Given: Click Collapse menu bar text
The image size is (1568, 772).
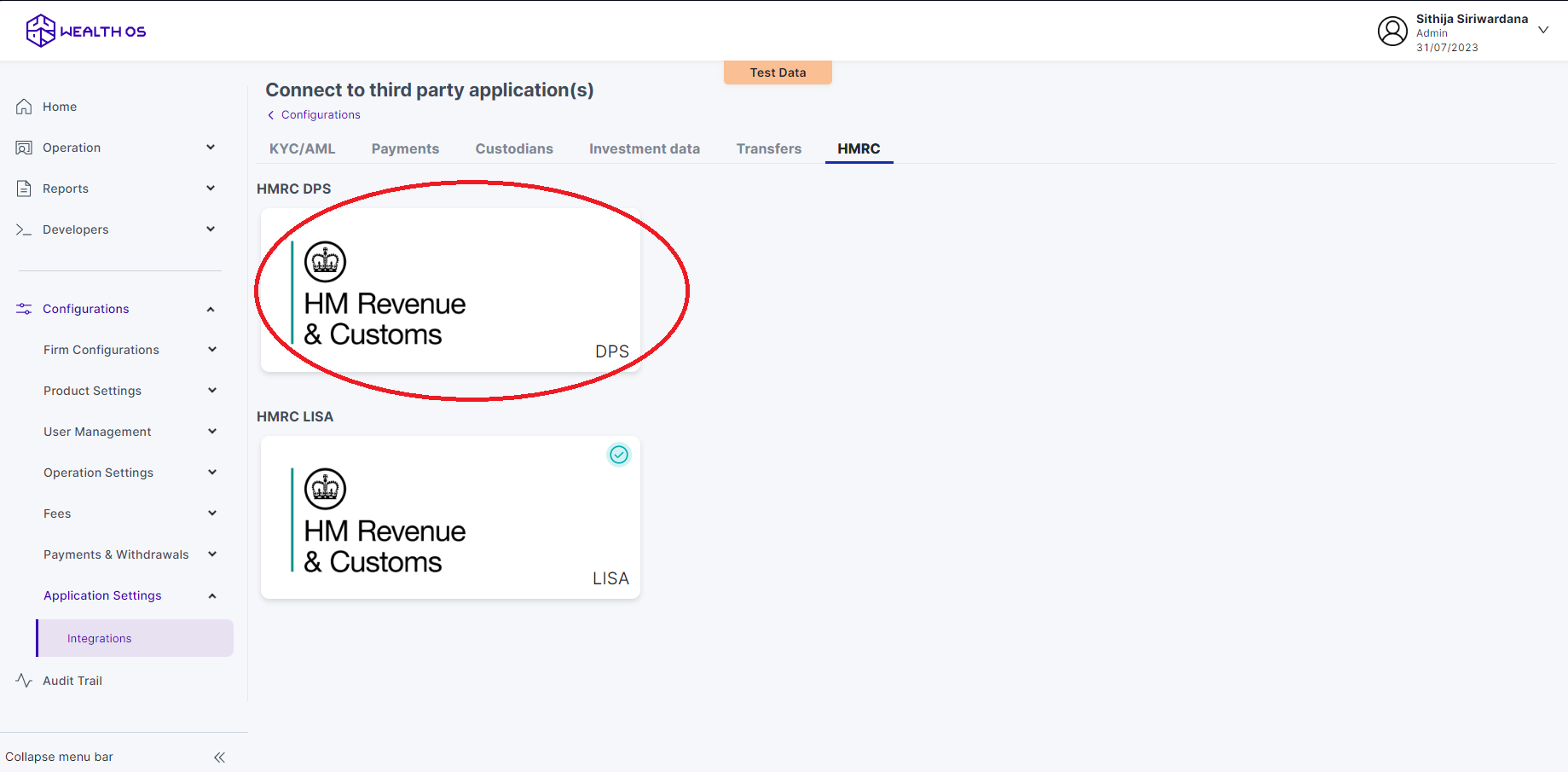Looking at the screenshot, I should [59, 757].
